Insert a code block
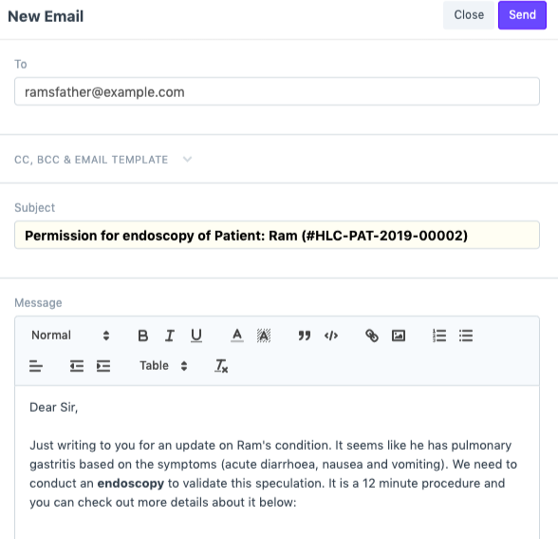 click(x=331, y=335)
